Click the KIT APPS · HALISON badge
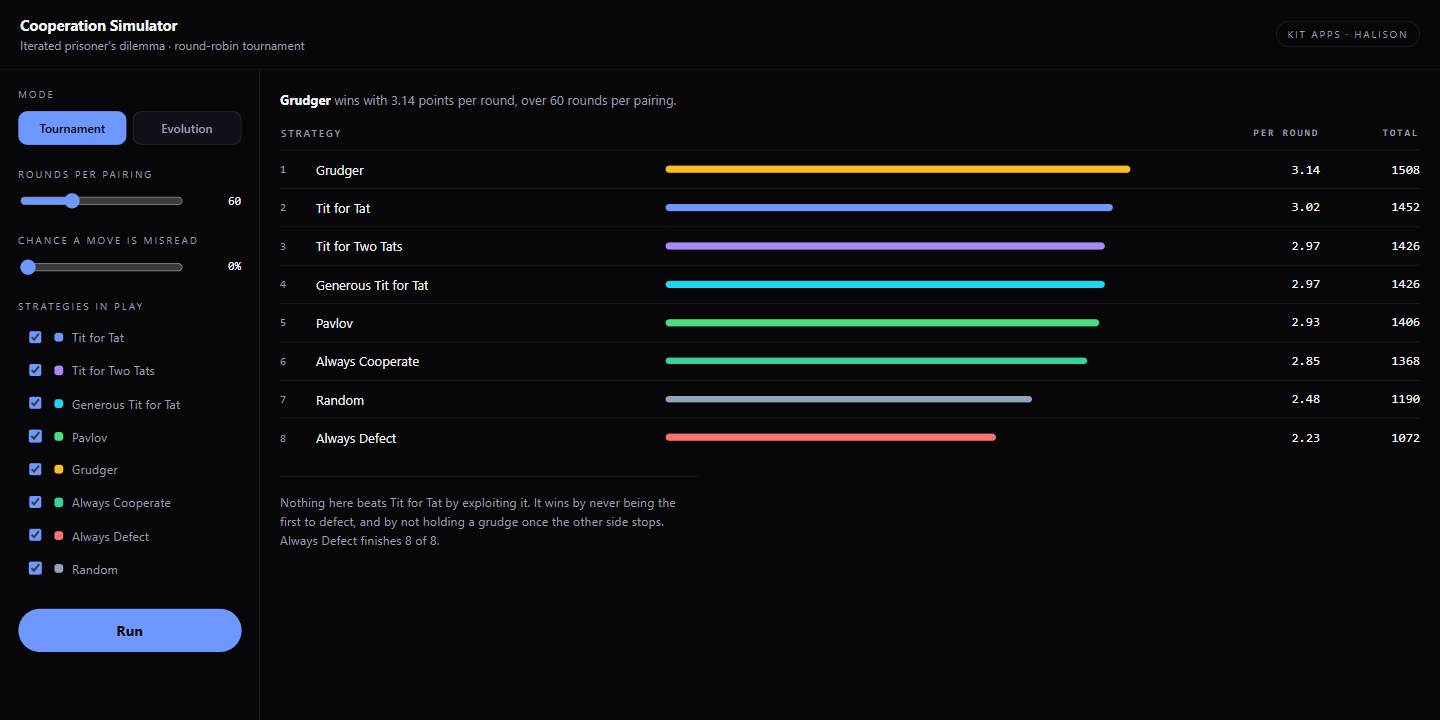The height and width of the screenshot is (720, 1440). click(1347, 34)
